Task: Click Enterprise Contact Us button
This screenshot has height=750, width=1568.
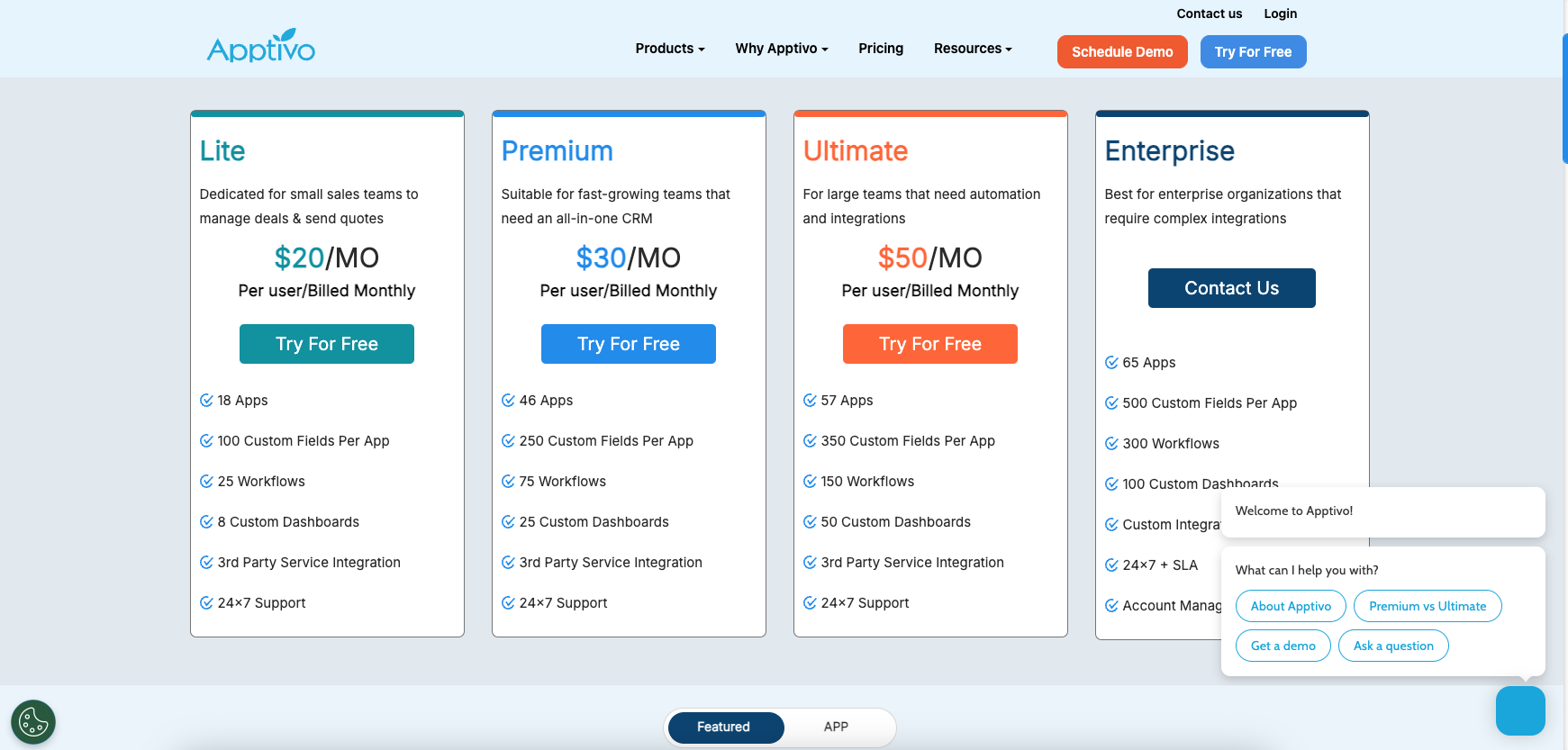Action: (x=1232, y=288)
